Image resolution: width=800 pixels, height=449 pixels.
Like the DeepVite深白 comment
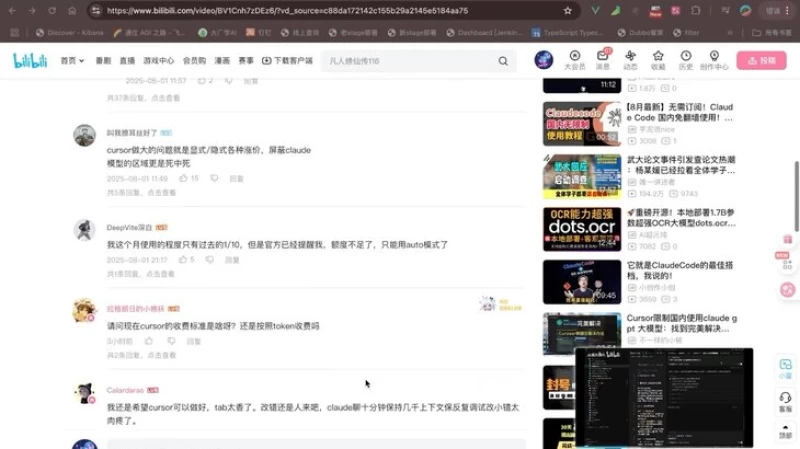[181, 260]
